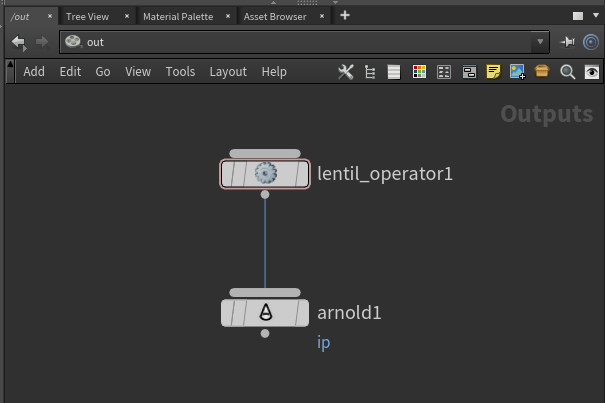Click the arnold1 name label

pyautogui.click(x=349, y=313)
